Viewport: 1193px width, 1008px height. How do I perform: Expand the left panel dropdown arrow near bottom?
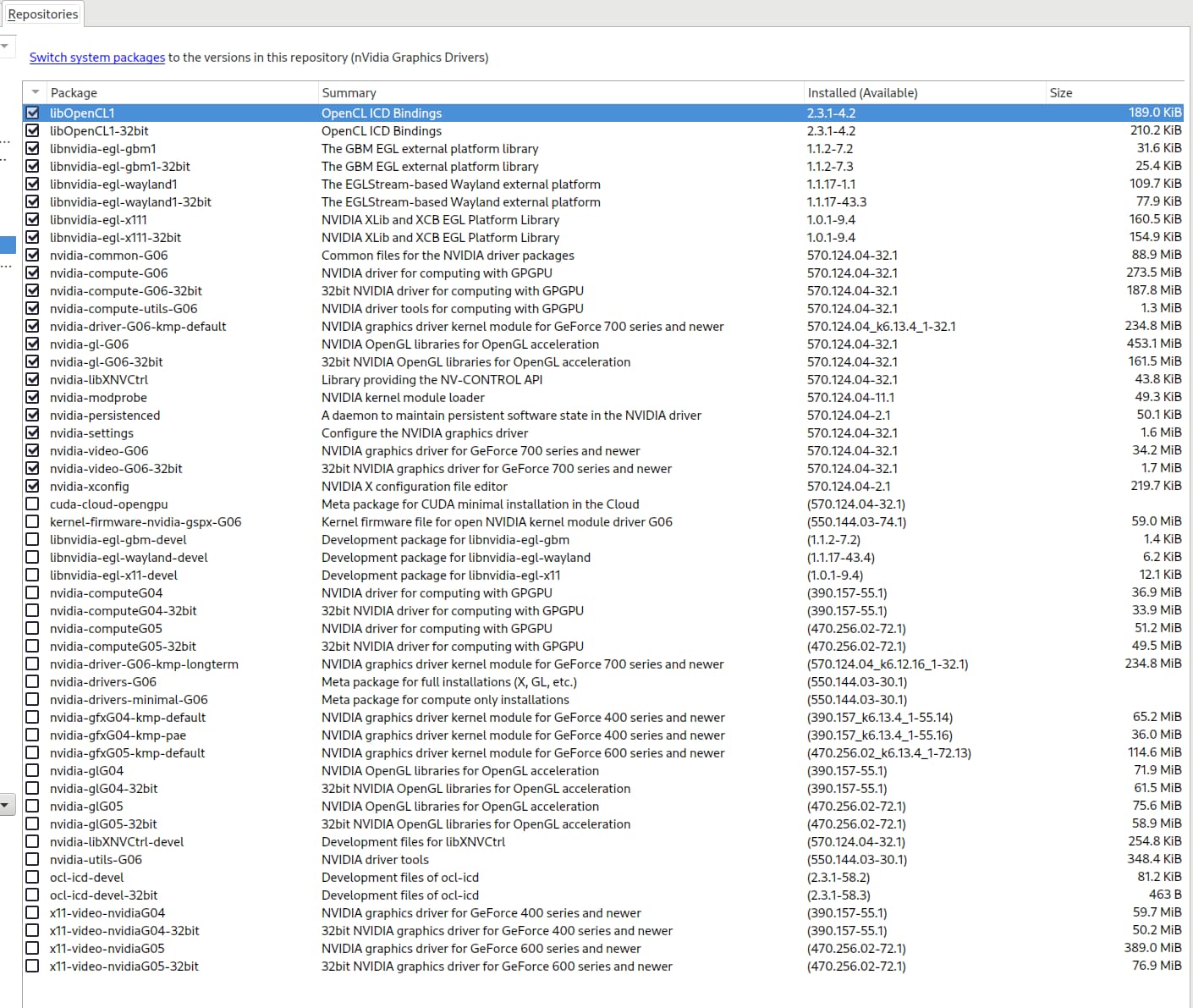(x=6, y=806)
